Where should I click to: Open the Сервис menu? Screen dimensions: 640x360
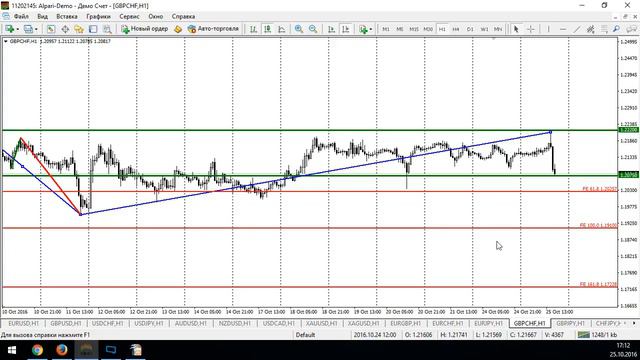click(129, 16)
